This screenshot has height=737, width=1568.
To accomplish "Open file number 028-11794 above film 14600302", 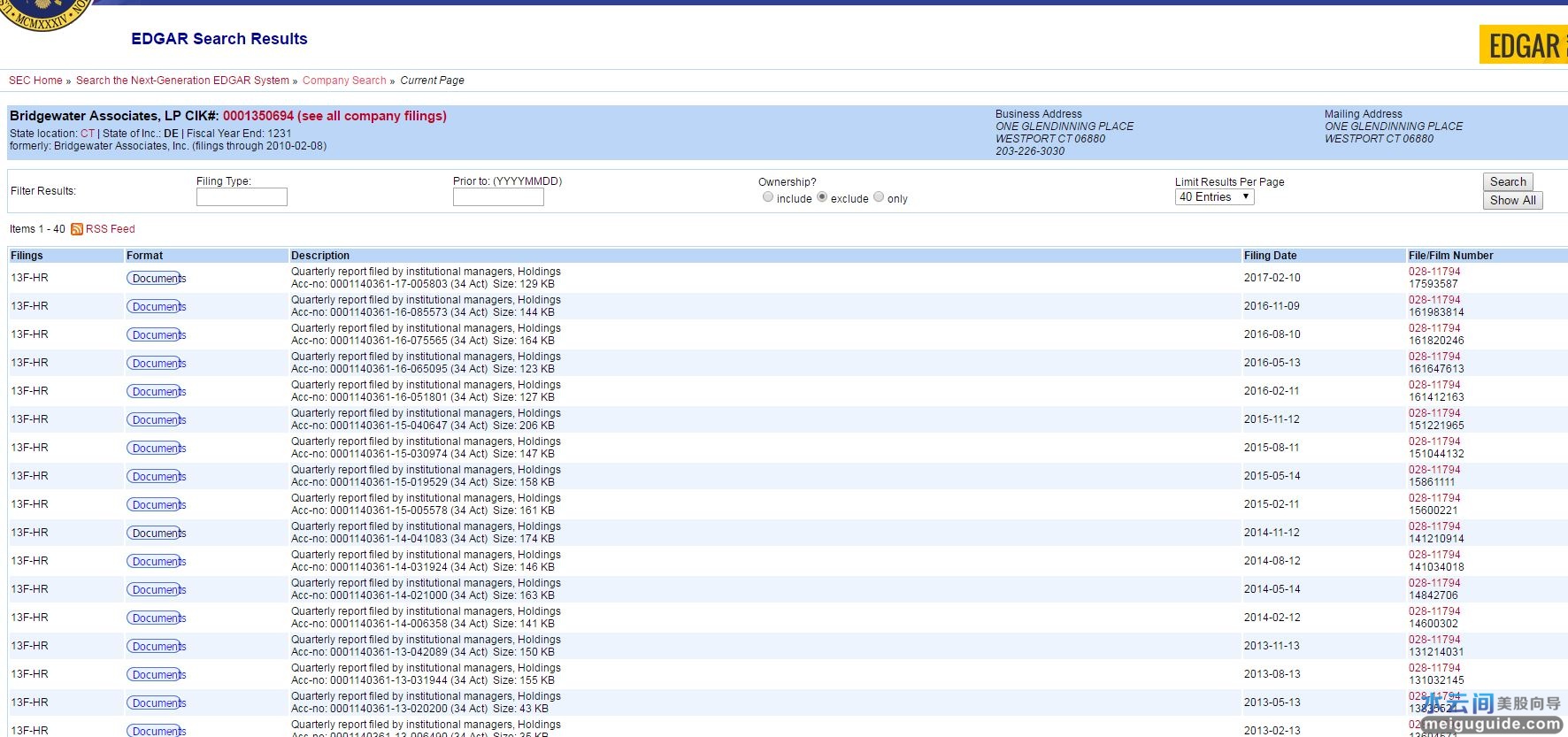I will point(1434,611).
